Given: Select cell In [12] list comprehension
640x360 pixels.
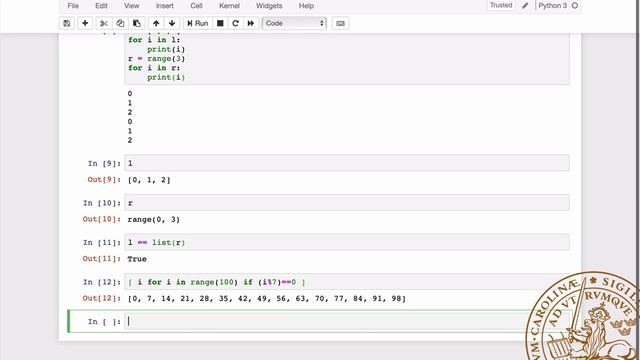Looking at the screenshot, I should pos(347,282).
